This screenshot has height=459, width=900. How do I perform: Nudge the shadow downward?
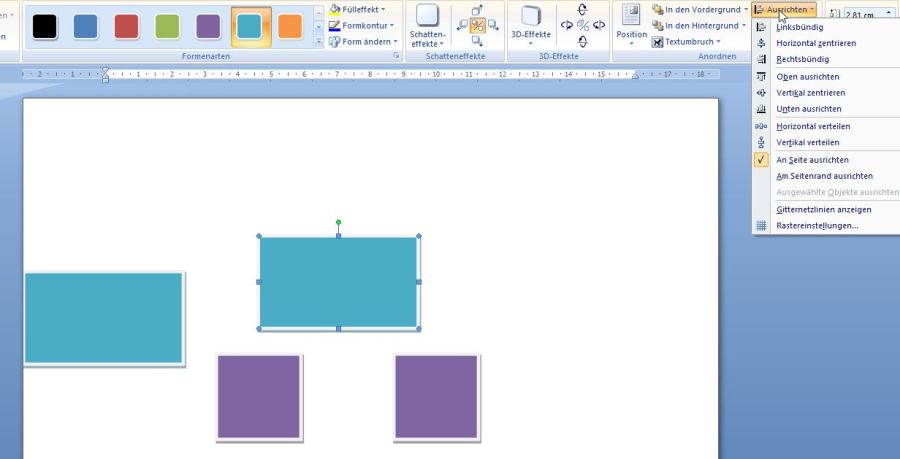point(478,40)
